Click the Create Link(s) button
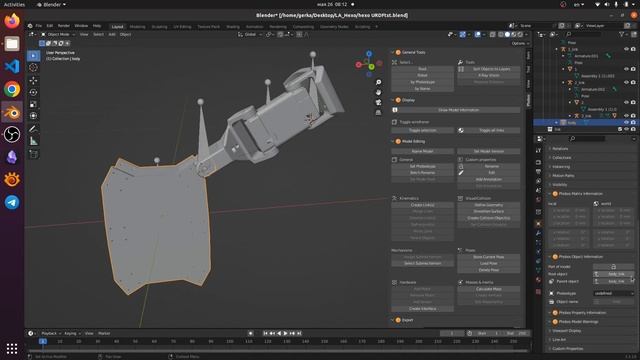The width and height of the screenshot is (640, 360). click(422, 205)
